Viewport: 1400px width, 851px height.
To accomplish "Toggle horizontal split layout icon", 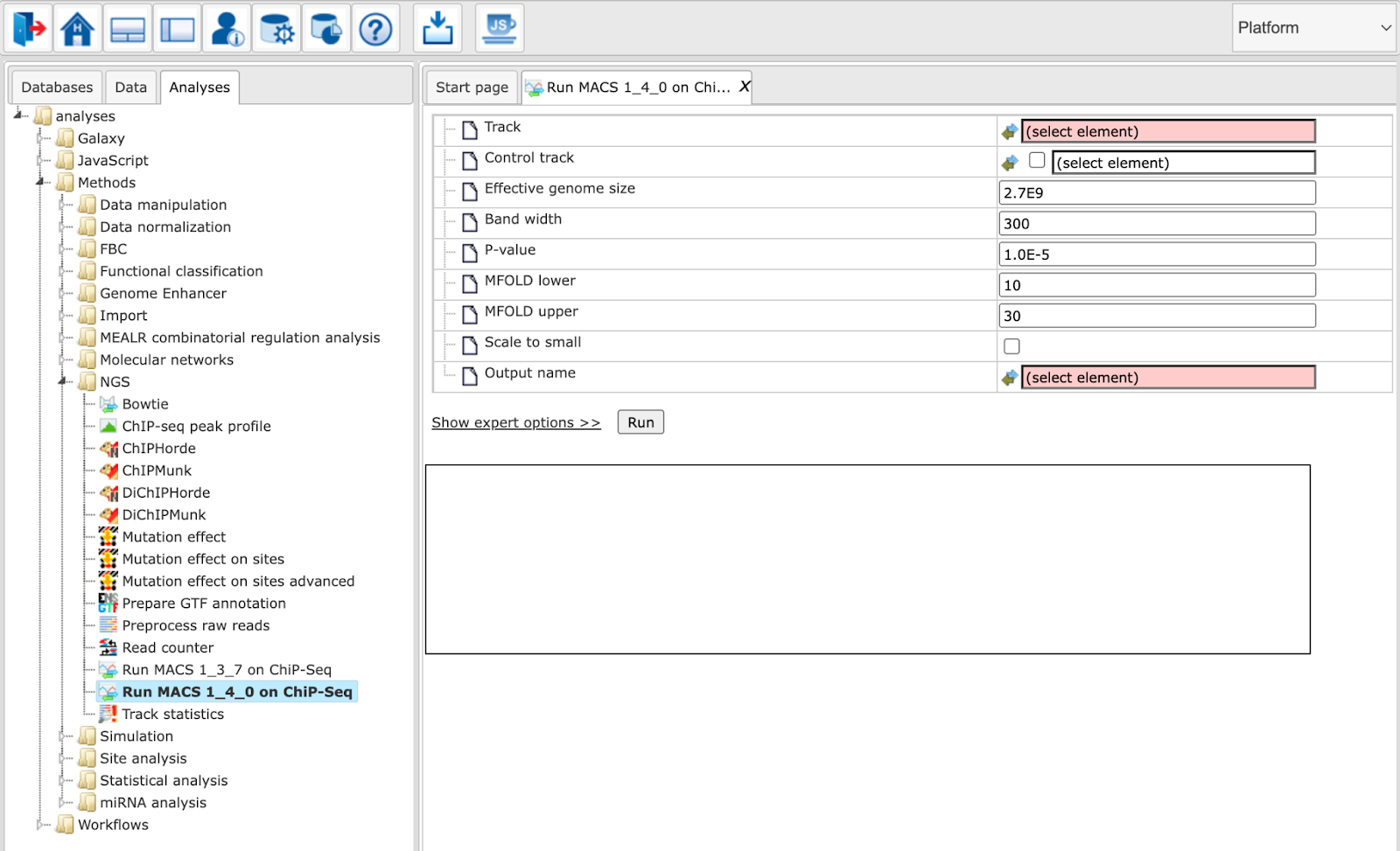I will tap(127, 29).
